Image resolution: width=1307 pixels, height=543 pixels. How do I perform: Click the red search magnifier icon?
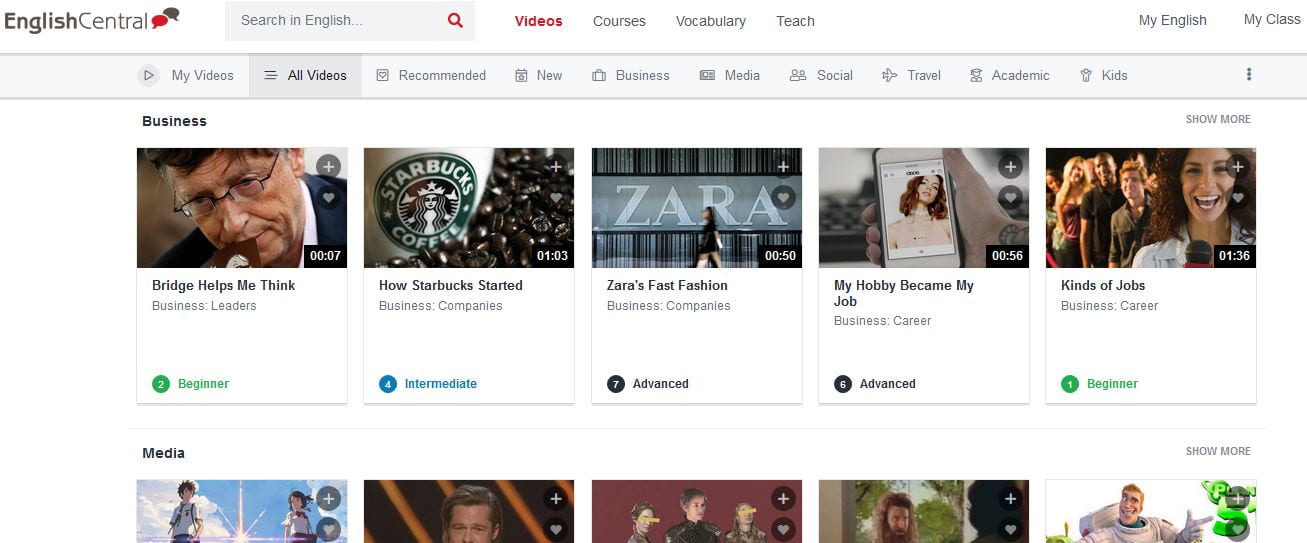(455, 20)
